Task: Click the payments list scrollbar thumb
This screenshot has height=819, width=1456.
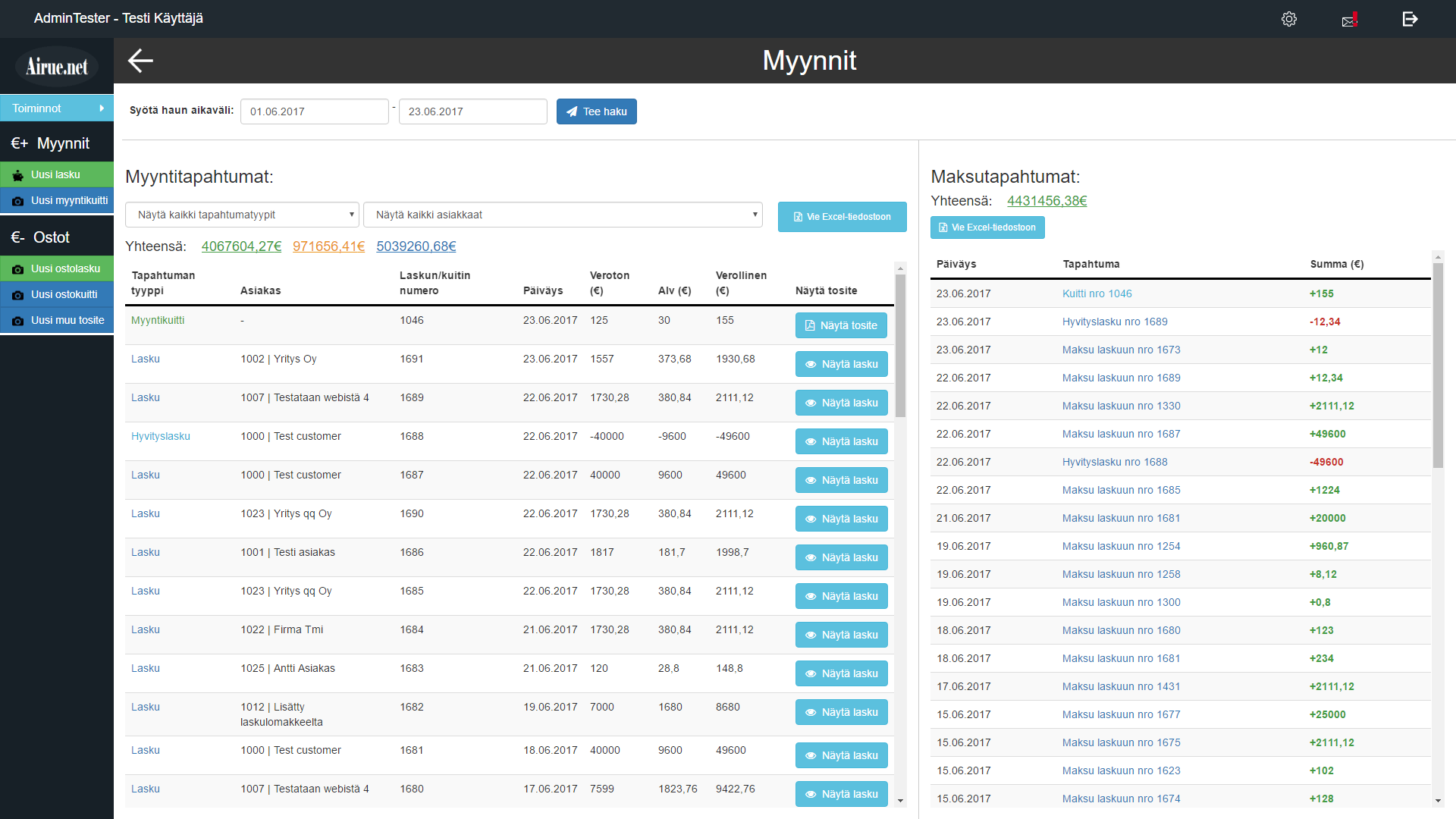Action: click(x=1438, y=364)
